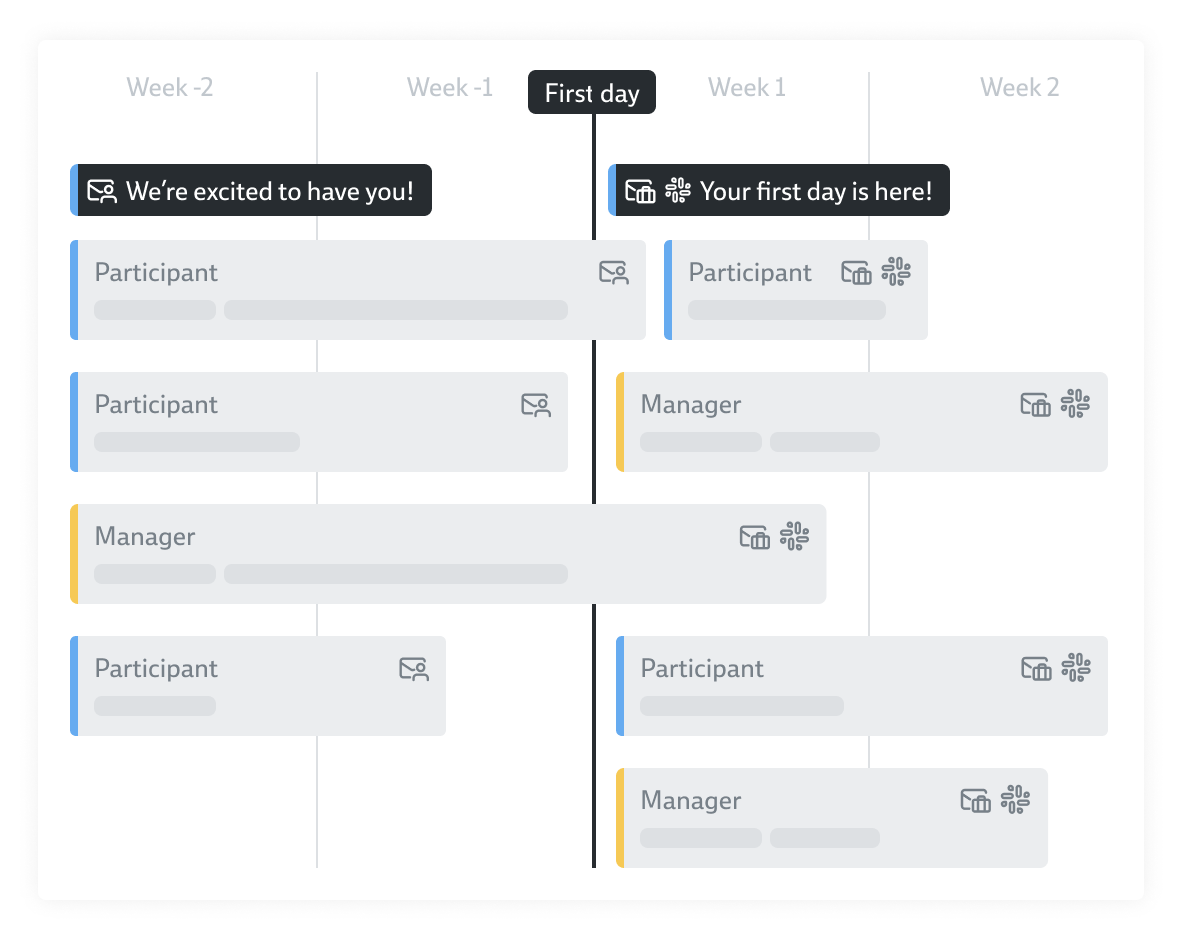Click the First day timeline marker
Screen dimensions: 1184x940
pyautogui.click(x=592, y=93)
